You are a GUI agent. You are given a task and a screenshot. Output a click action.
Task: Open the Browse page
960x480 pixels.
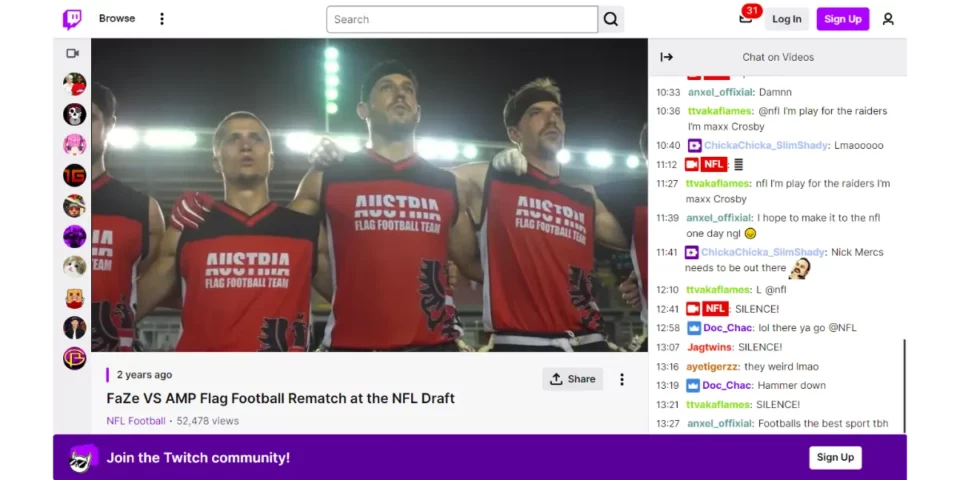117,18
